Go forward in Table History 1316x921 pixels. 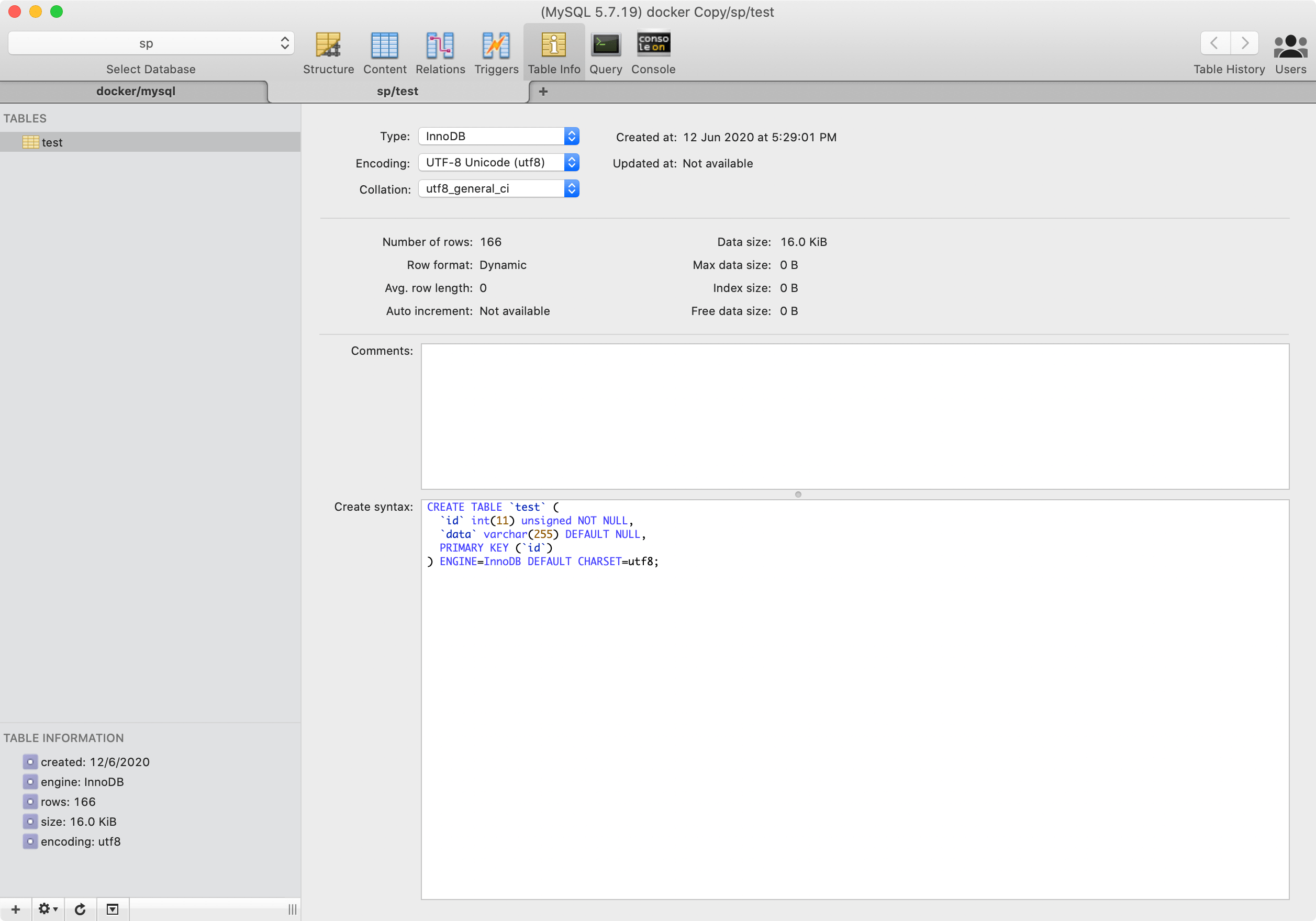coord(1244,43)
